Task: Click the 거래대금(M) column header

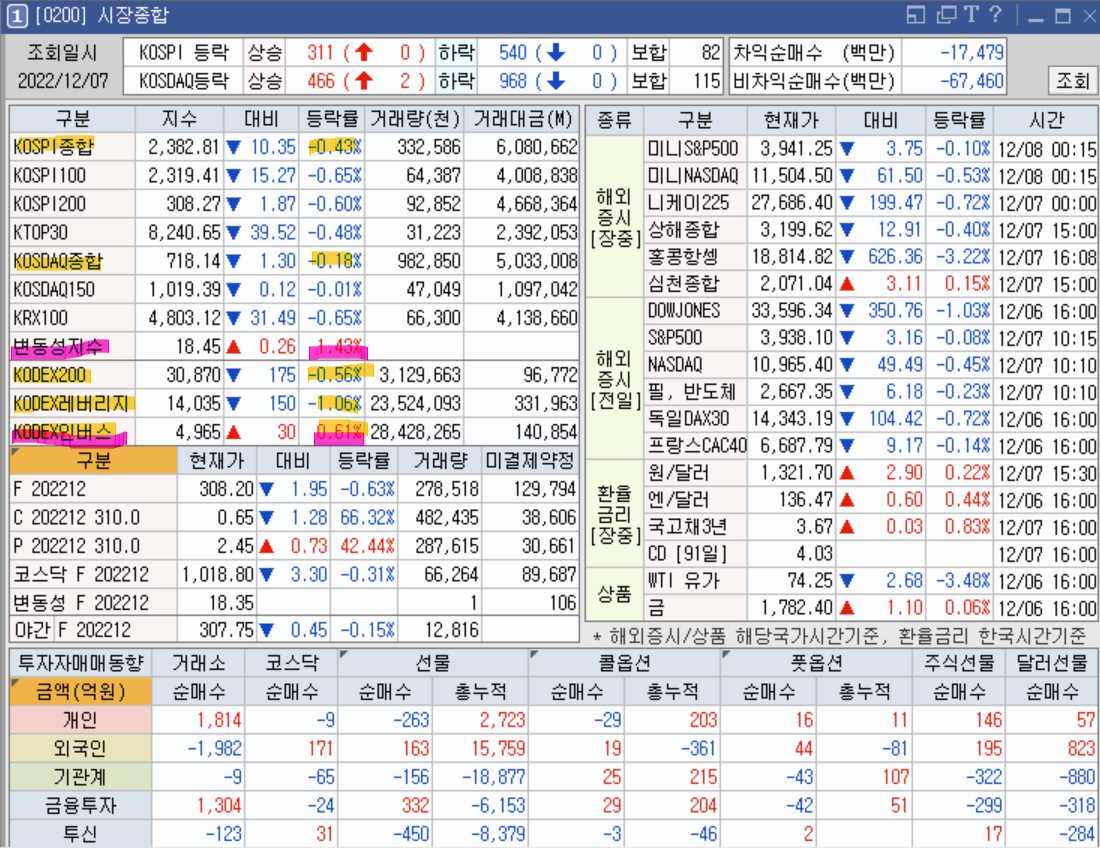Action: [522, 119]
